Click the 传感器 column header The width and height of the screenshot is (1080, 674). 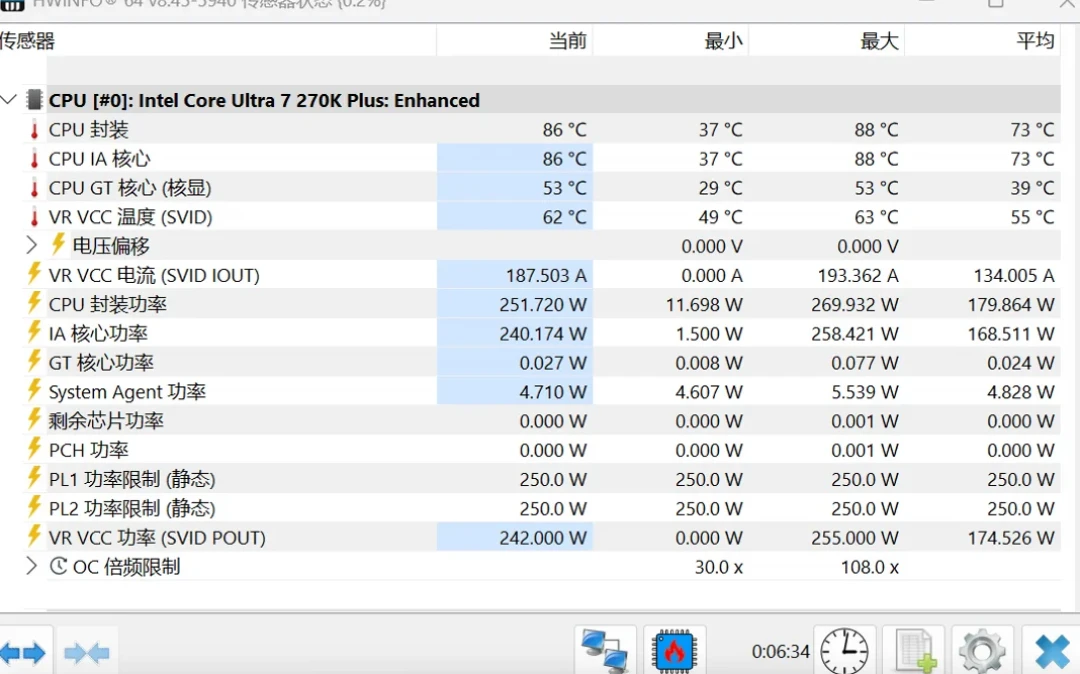(x=218, y=41)
